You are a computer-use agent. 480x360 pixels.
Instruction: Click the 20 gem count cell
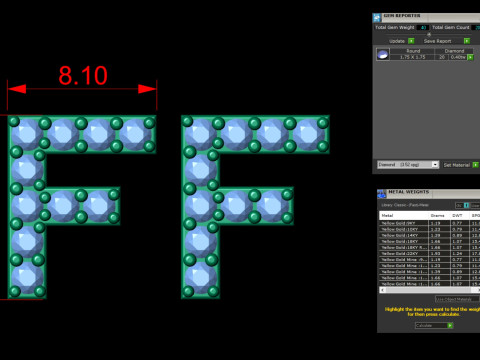click(x=442, y=57)
